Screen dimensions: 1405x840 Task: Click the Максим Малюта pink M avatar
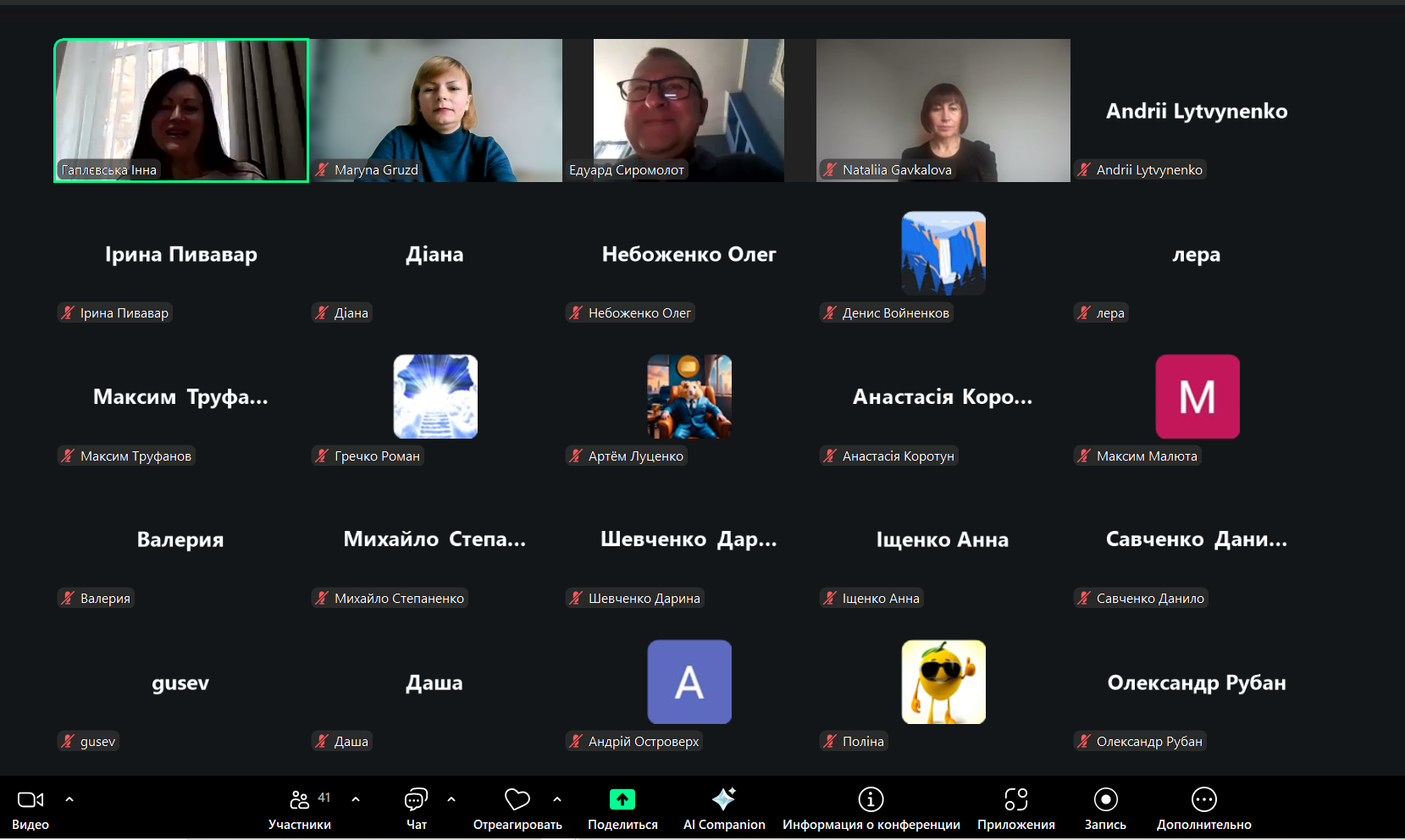pos(1197,396)
